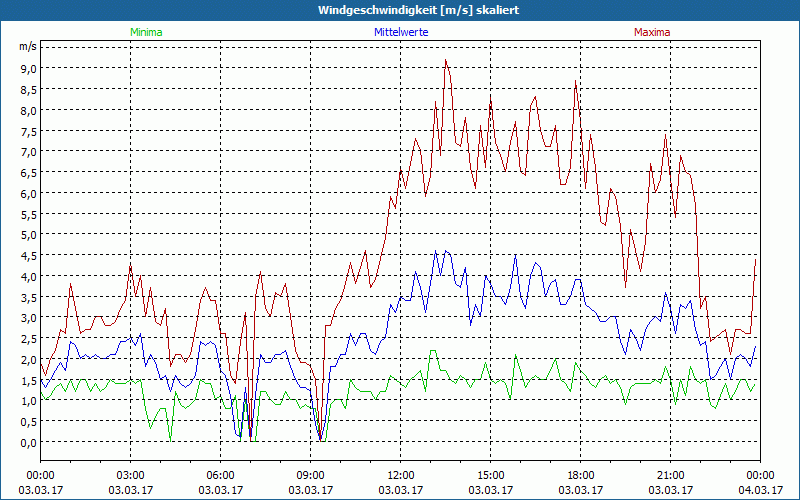Click the green Minima legend label
The height and width of the screenshot is (500, 800).
tap(145, 32)
